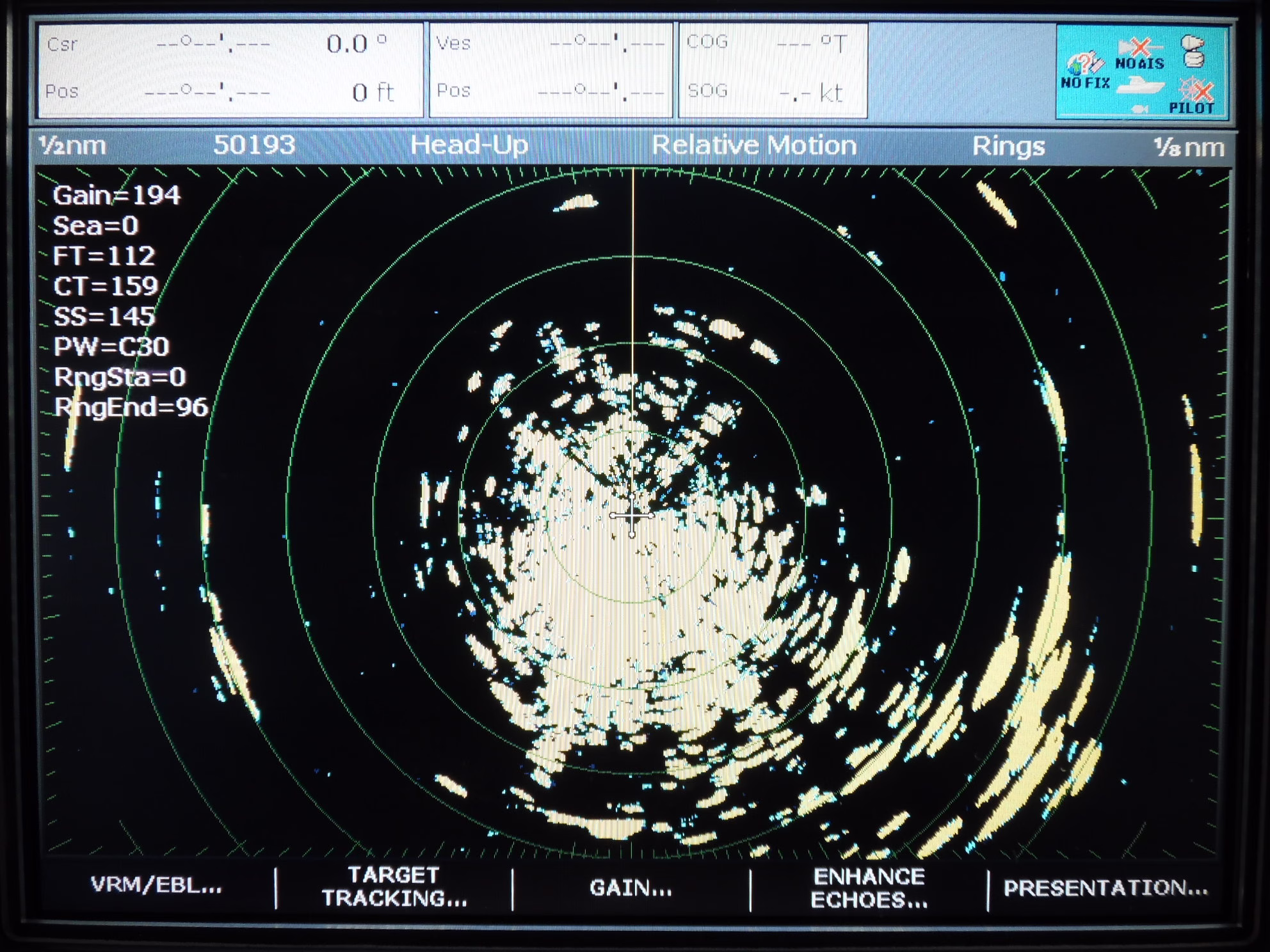Click the radar scanner icon in status panel
Image resolution: width=1270 pixels, height=952 pixels.
pyautogui.click(x=1193, y=51)
